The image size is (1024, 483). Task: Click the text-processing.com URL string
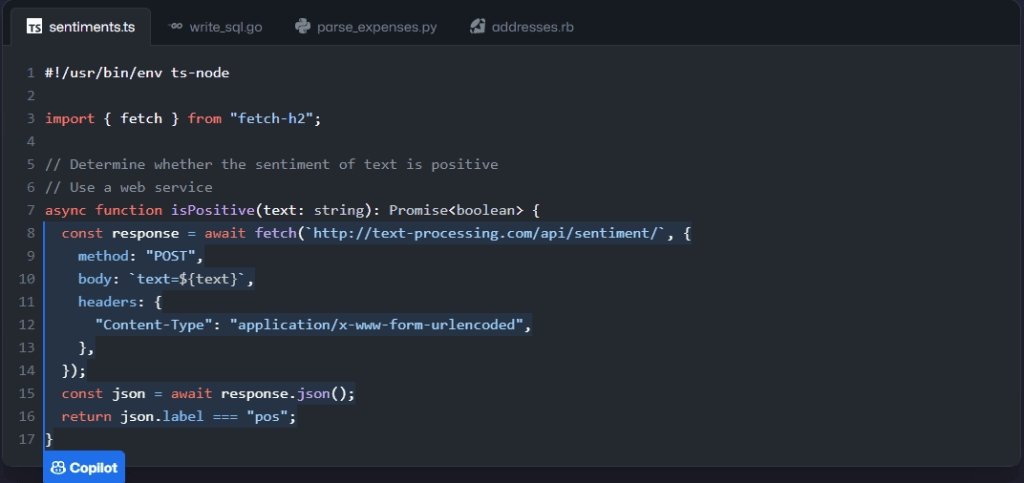[485, 233]
